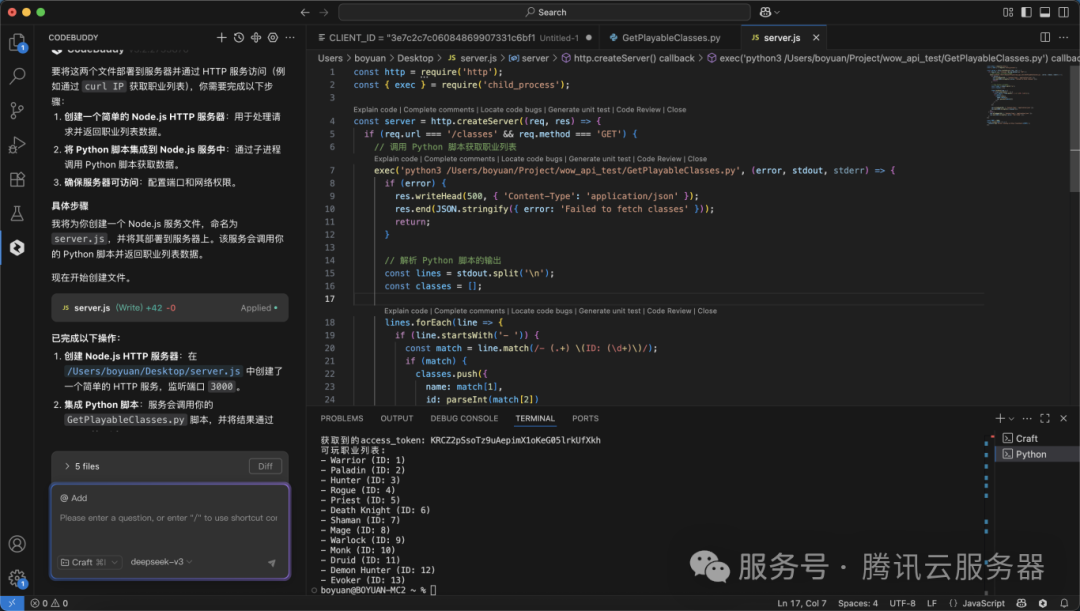Image resolution: width=1080 pixels, height=611 pixels.
Task: Split the editor to the right
Action: coord(1045,37)
